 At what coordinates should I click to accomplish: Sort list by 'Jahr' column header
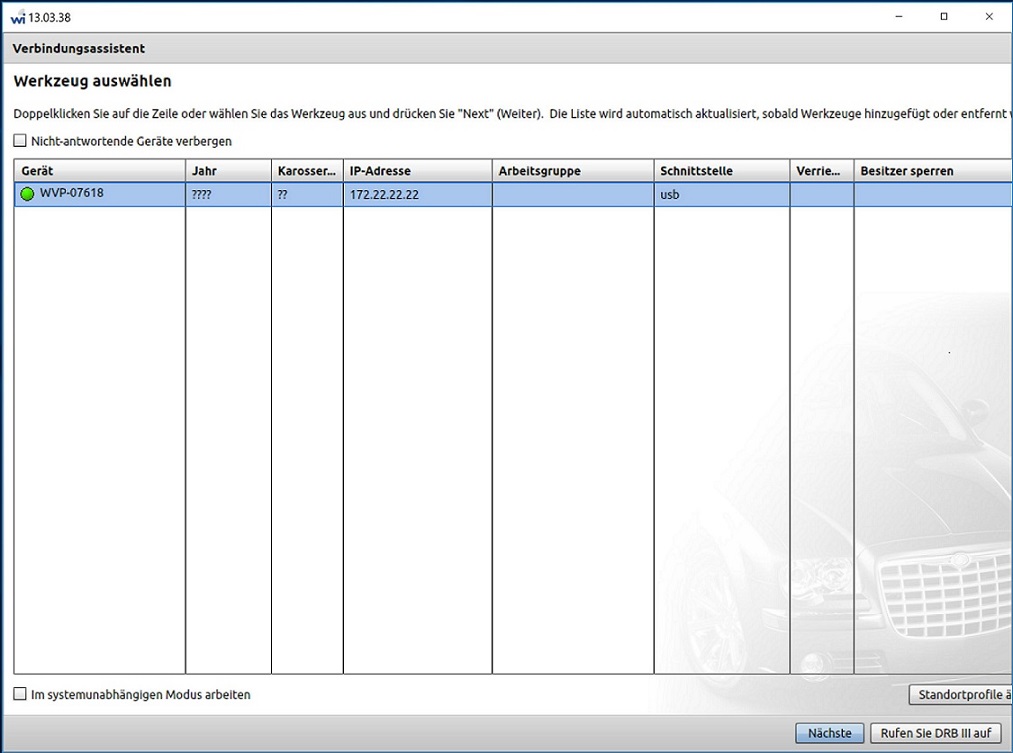click(228, 171)
